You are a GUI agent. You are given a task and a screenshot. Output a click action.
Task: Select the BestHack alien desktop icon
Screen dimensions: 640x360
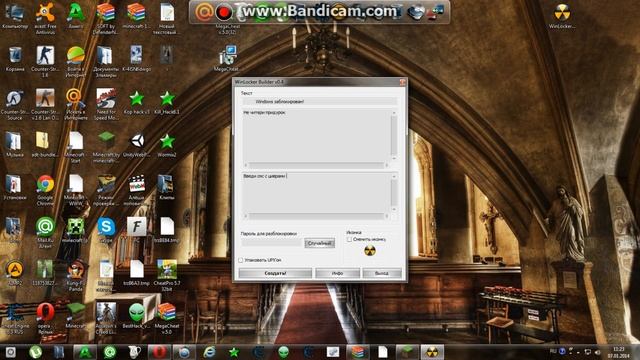coord(136,316)
